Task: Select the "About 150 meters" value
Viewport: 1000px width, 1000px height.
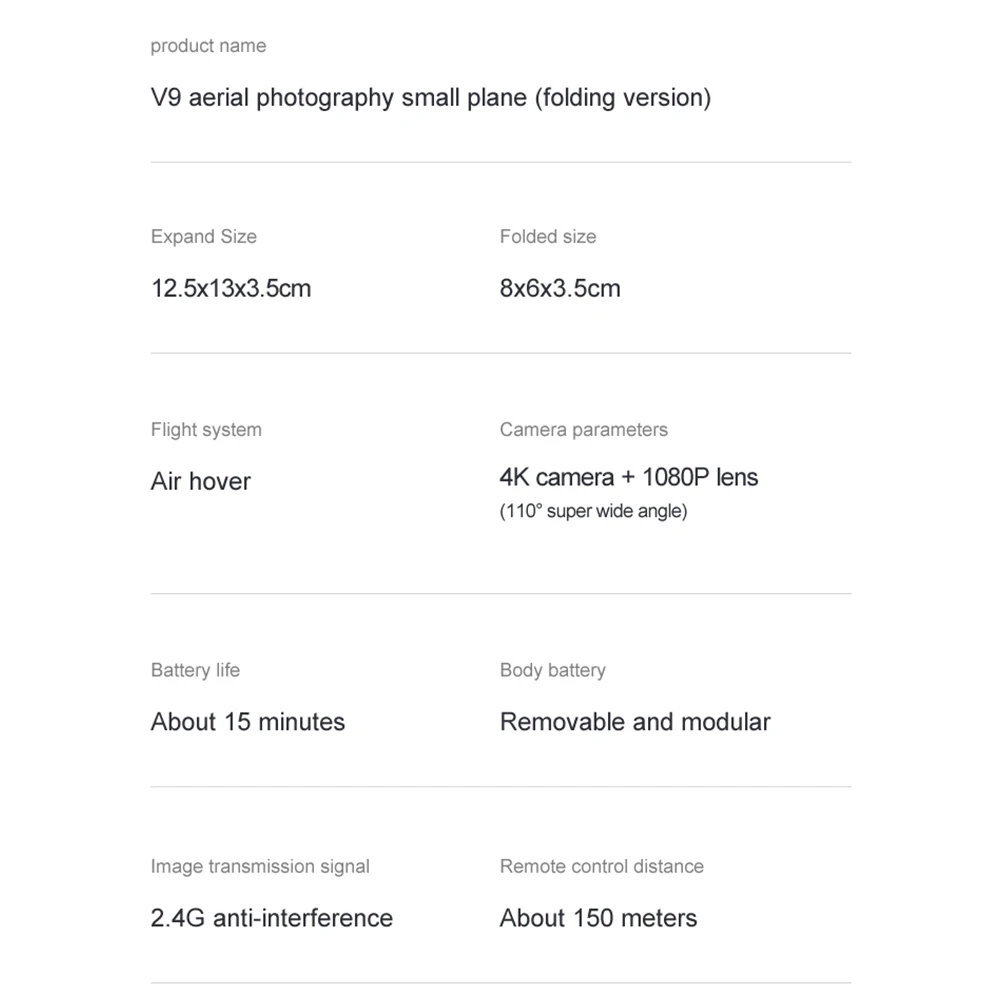Action: click(x=598, y=918)
